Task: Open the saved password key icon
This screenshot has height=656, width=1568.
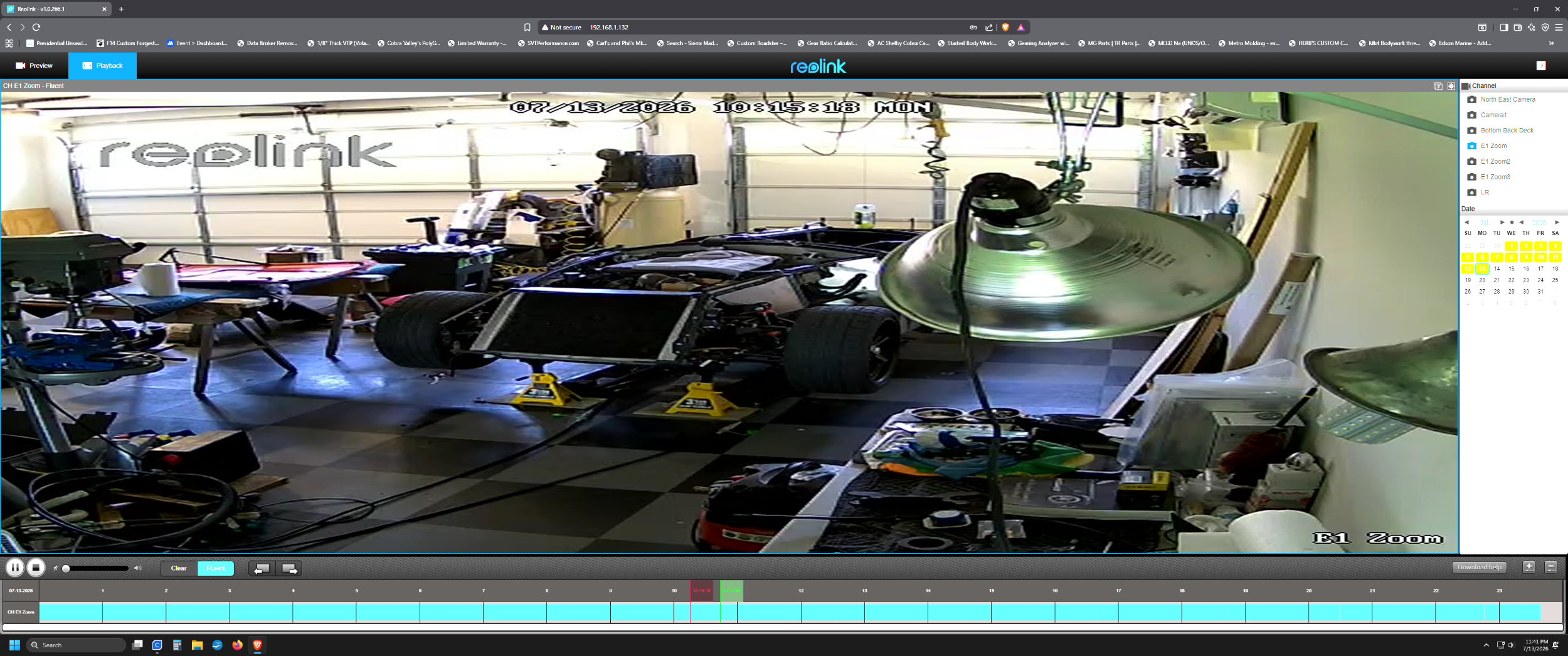Action: (x=973, y=27)
